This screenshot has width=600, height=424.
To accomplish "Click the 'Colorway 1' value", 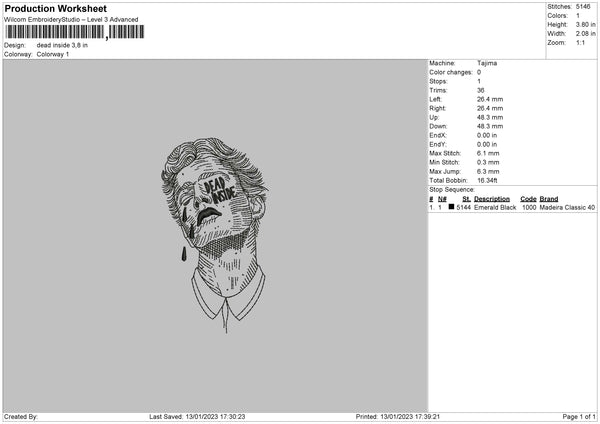I will tap(53, 54).
